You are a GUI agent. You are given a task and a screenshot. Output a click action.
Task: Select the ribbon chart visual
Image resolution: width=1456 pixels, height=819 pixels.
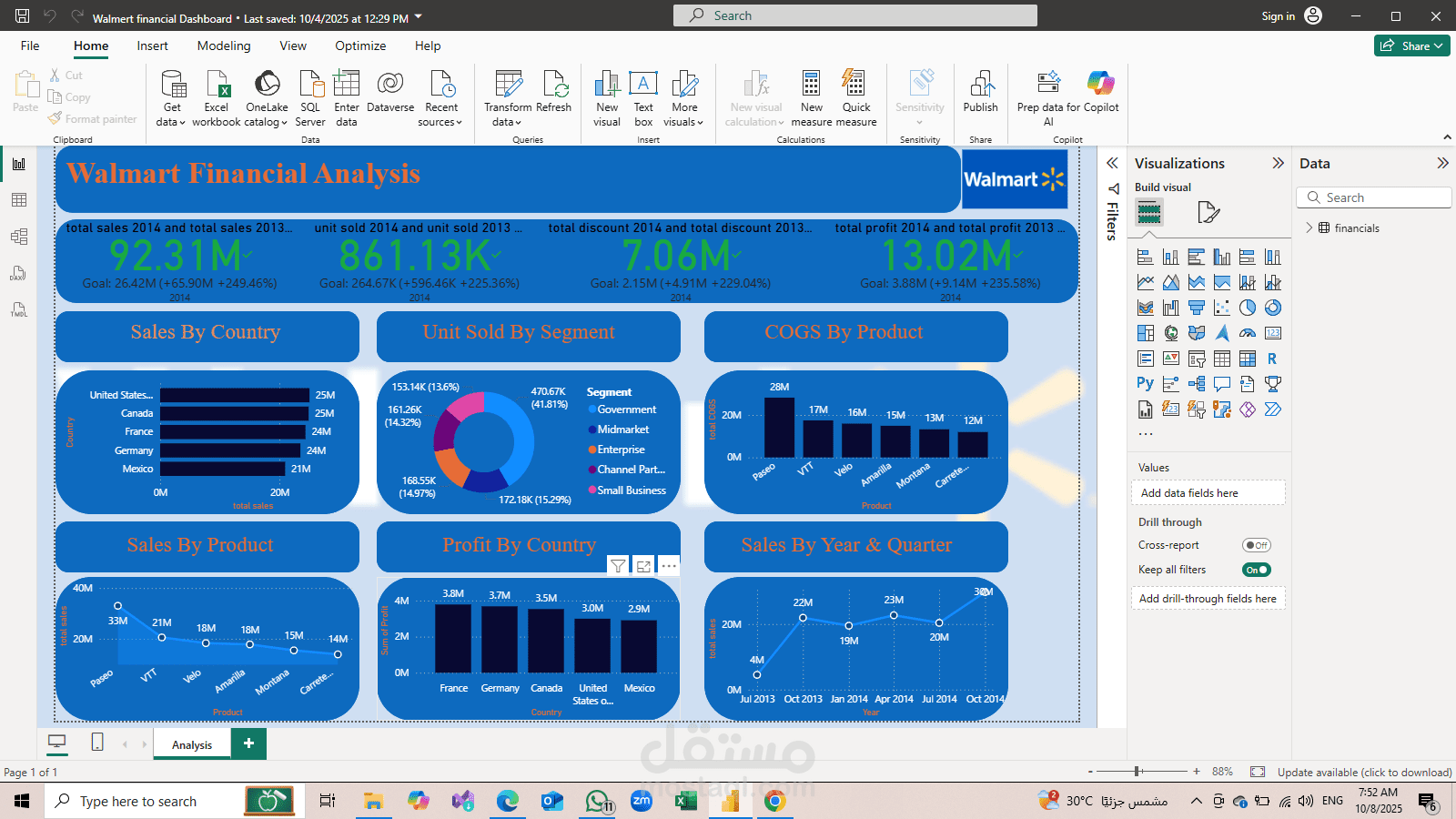[x=1146, y=308]
